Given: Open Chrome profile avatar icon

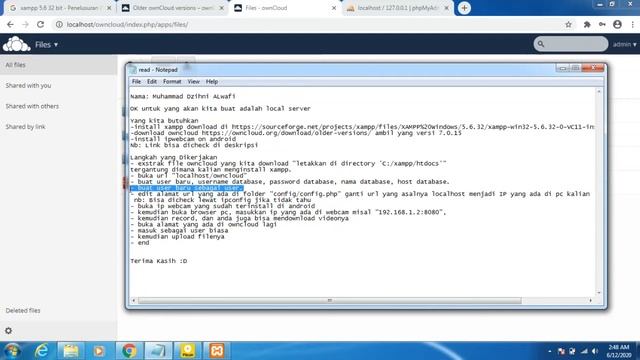Looking at the screenshot, I should click(617, 24).
